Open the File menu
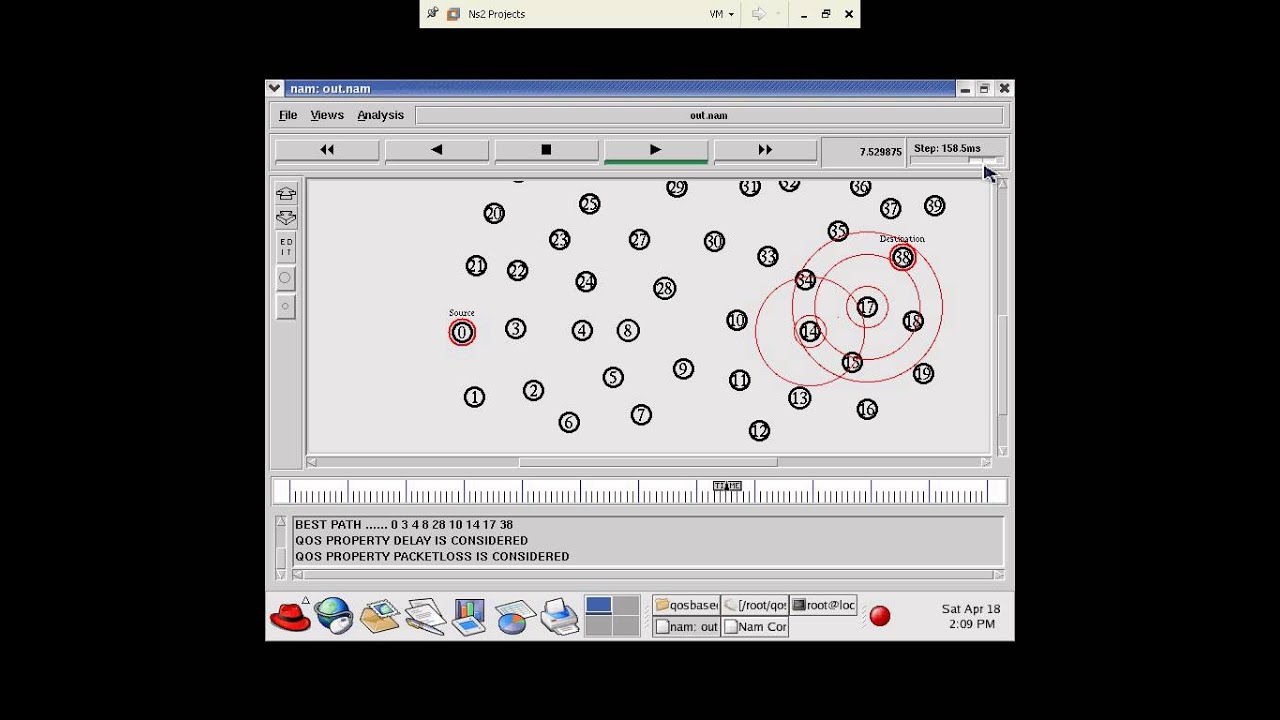Screen dimensions: 1280x720 point(288,115)
